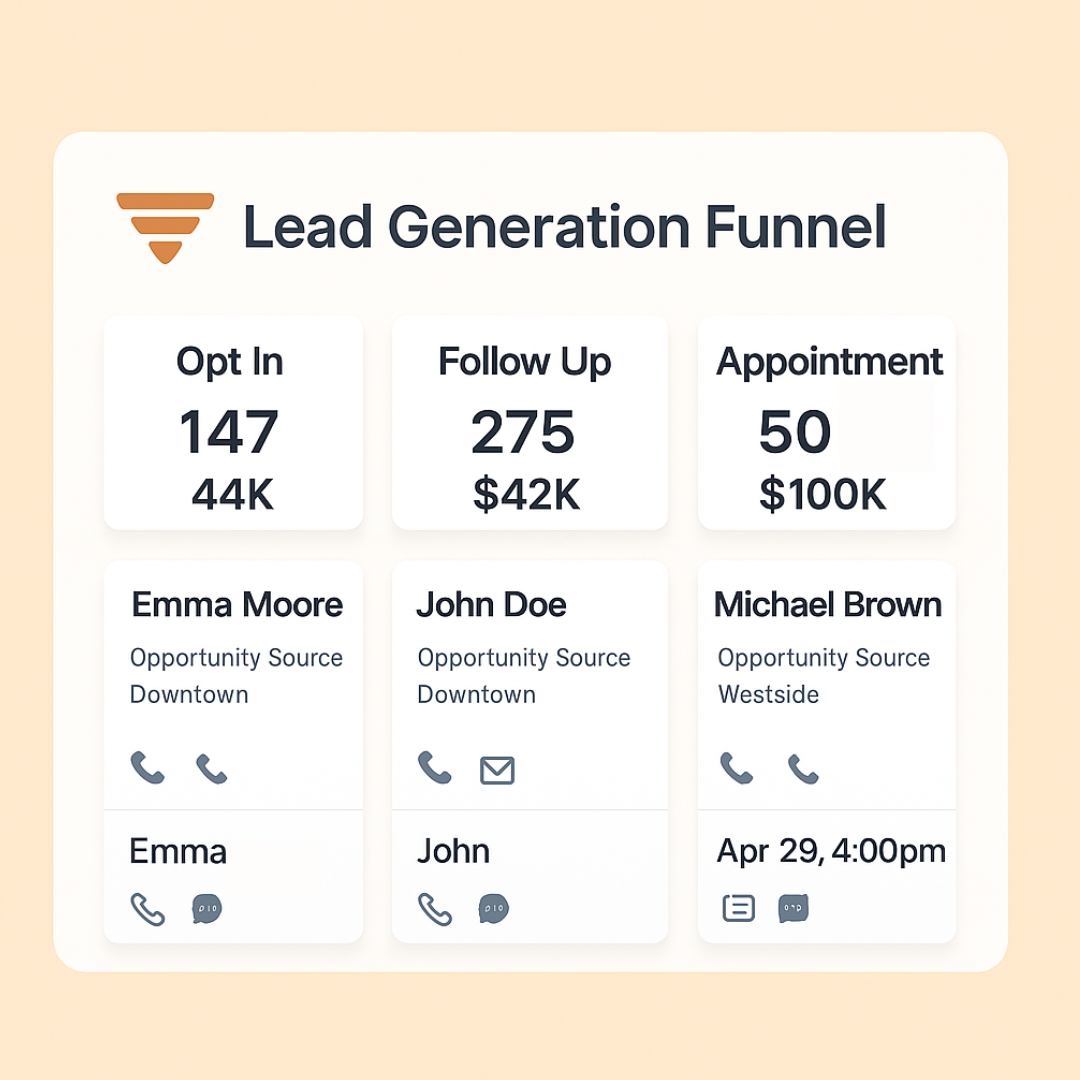The width and height of the screenshot is (1080, 1080).
Task: Click the chat bubble icon below Emma
Action: 207,908
